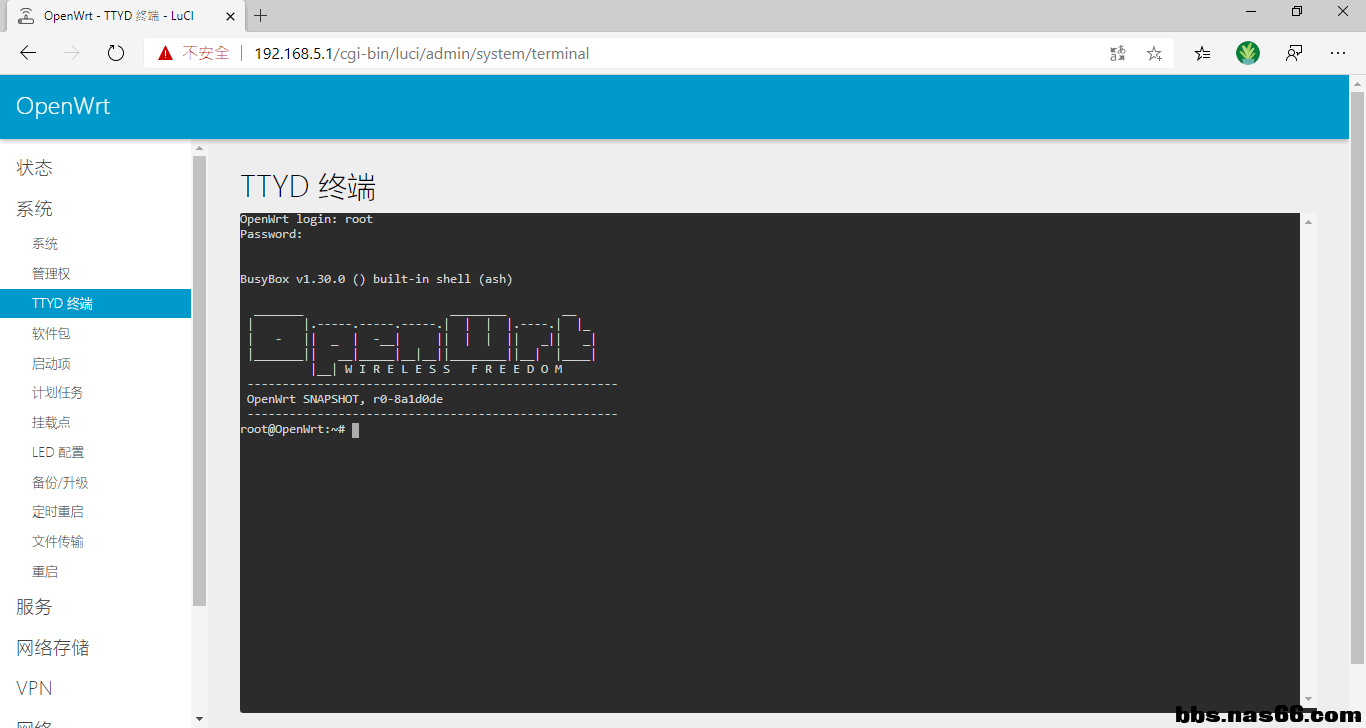Select 备份/升级 in the sidebar
1366x728 pixels.
(60, 483)
